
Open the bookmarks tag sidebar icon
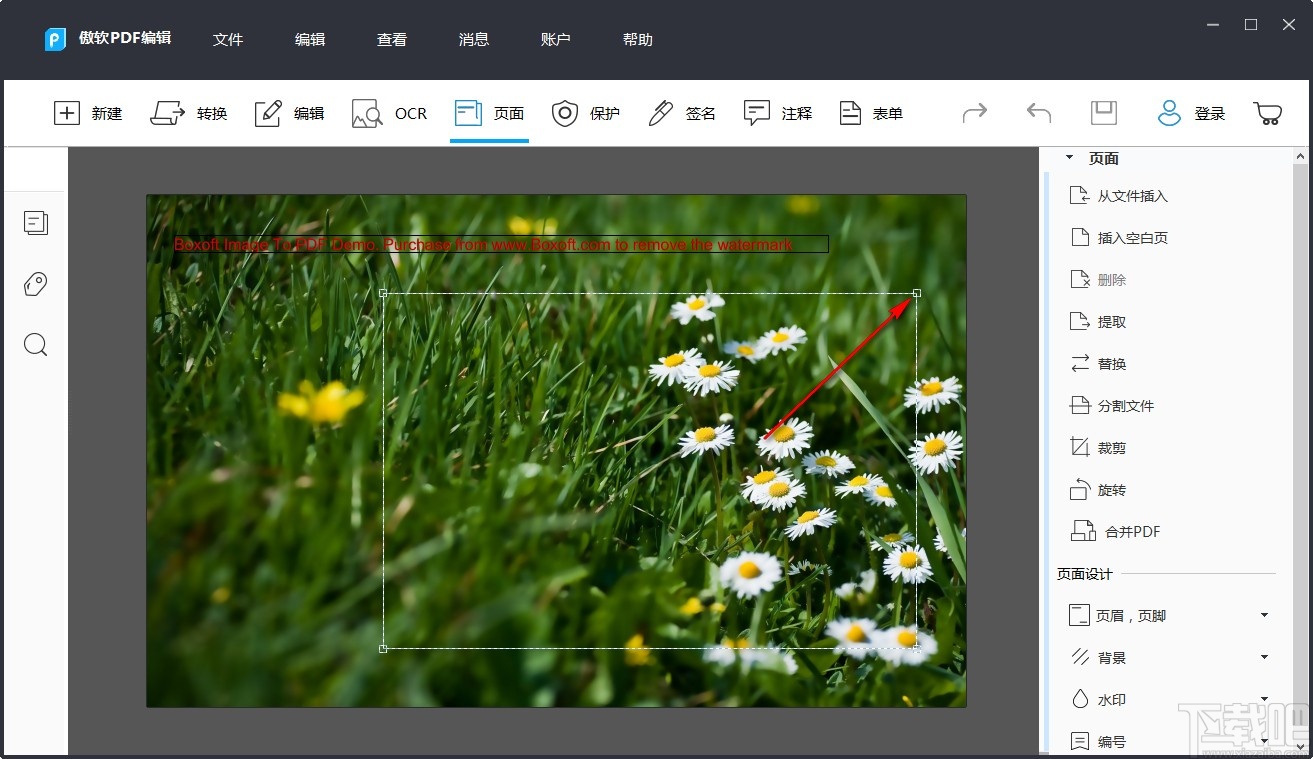36,284
